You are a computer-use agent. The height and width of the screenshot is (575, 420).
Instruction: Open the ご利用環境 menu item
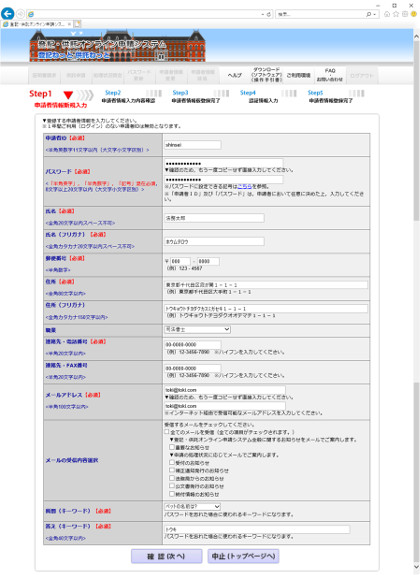[298, 75]
